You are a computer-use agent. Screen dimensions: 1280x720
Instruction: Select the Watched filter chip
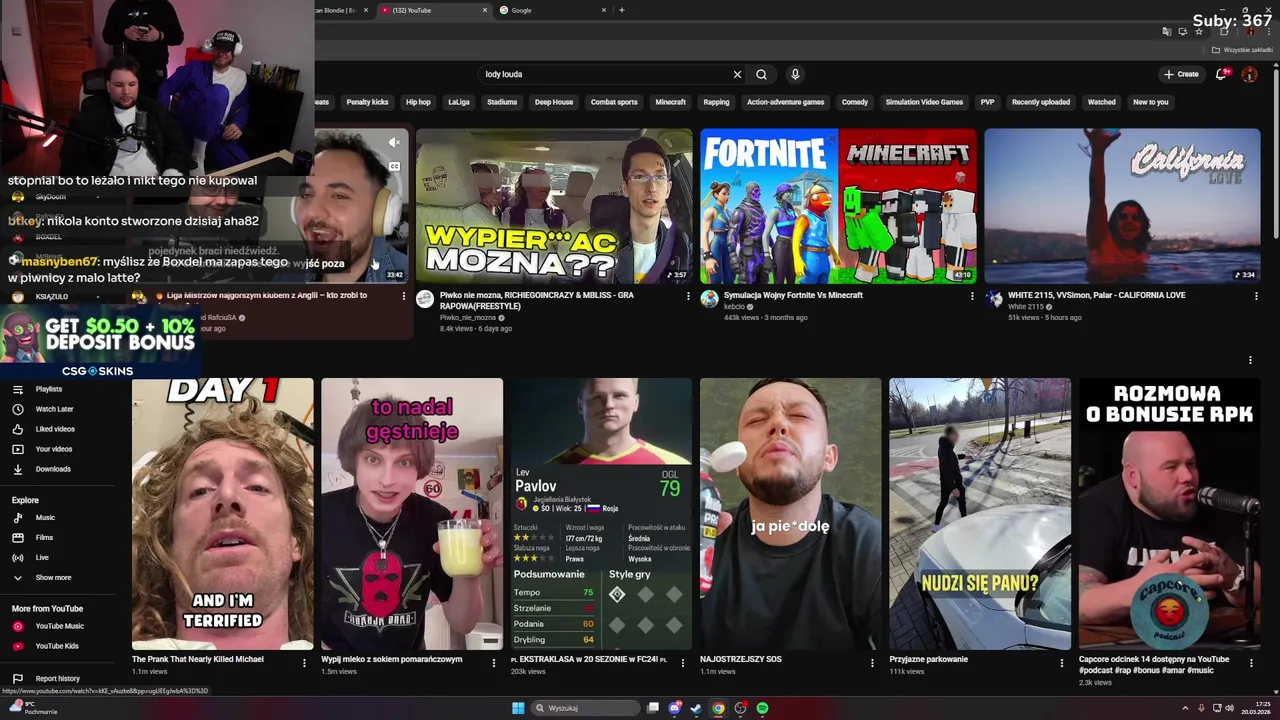(1102, 102)
